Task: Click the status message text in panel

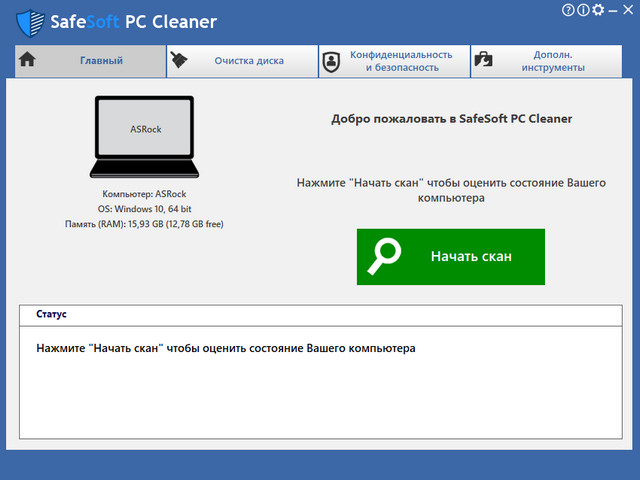Action: pyautogui.click(x=225, y=349)
